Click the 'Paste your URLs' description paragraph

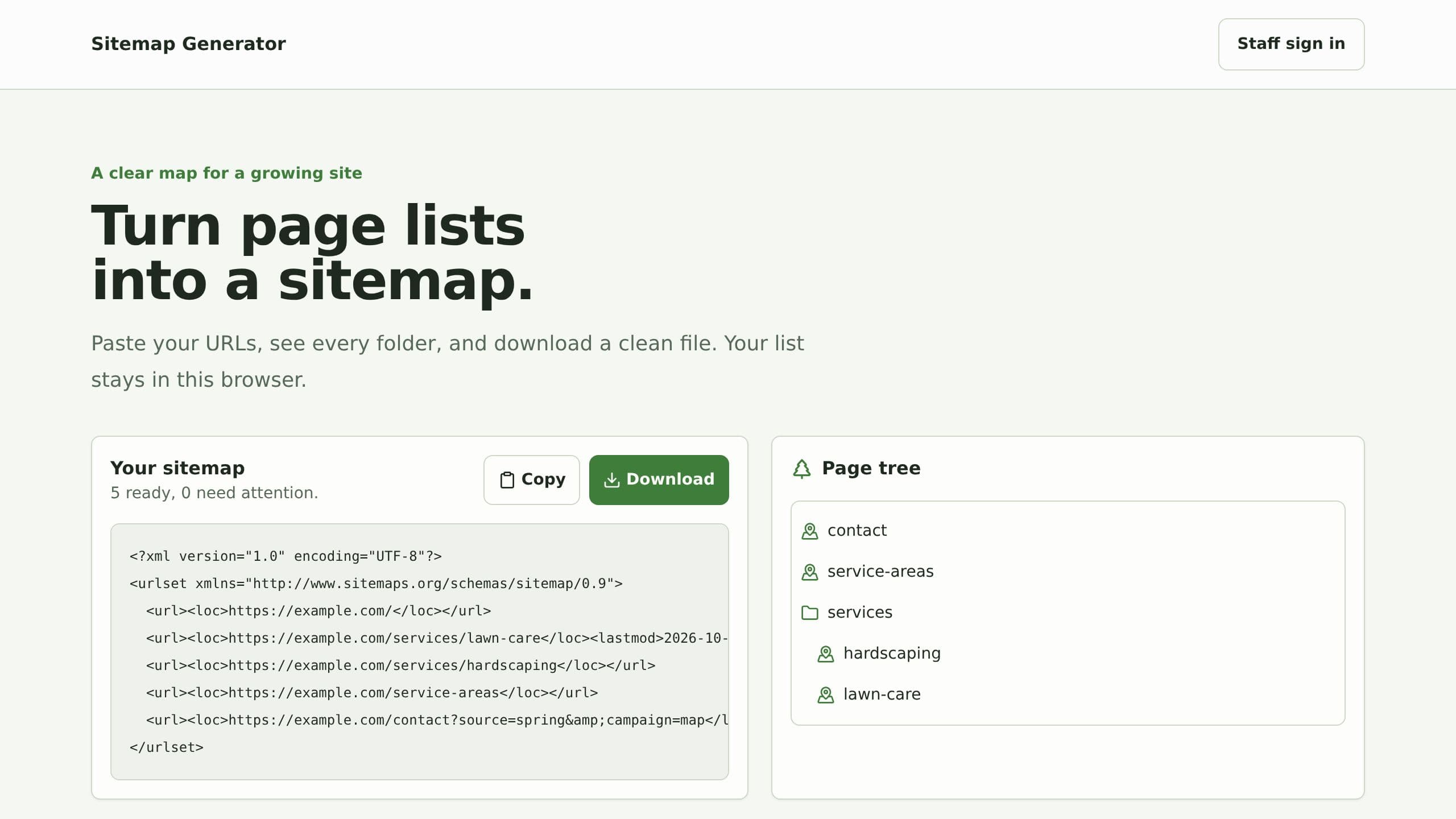(448, 362)
